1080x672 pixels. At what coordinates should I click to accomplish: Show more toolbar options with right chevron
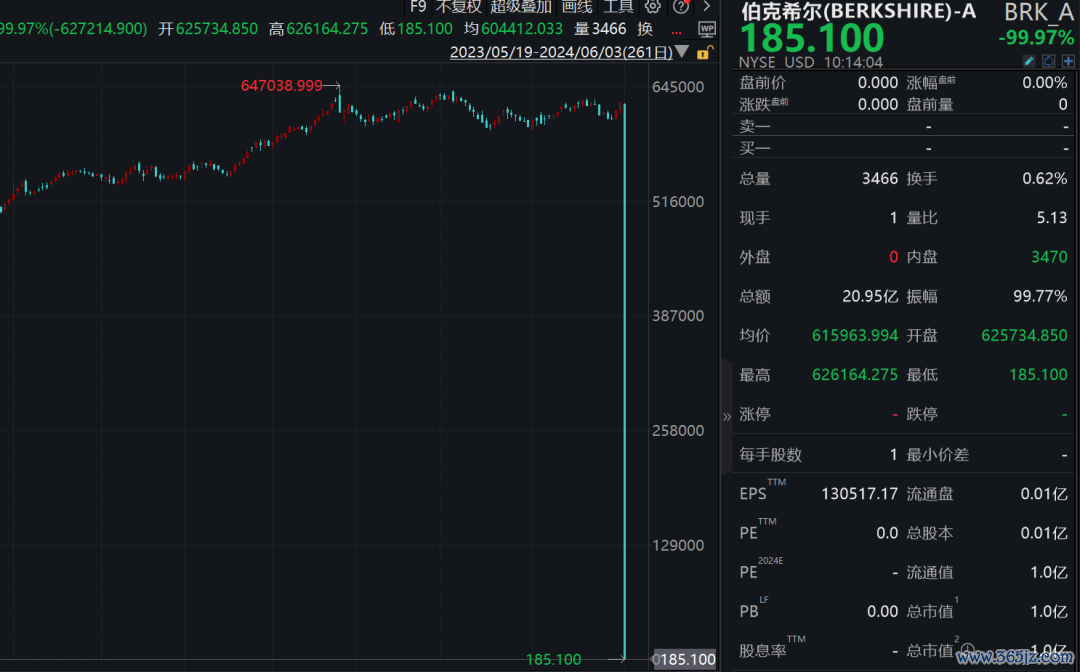coord(706,7)
